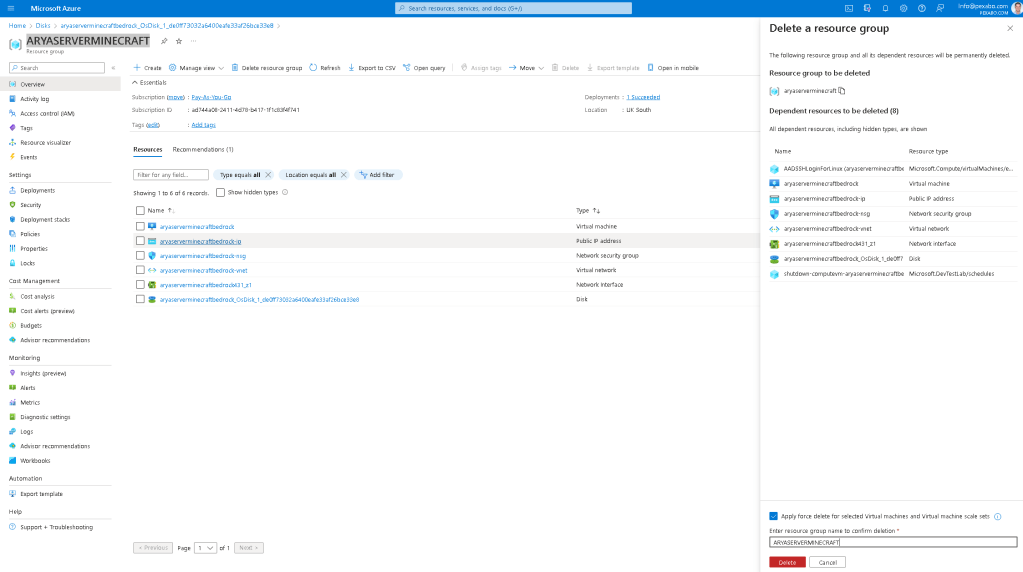Show info about force delete option
This screenshot has height=572, width=1023.
point(998,517)
